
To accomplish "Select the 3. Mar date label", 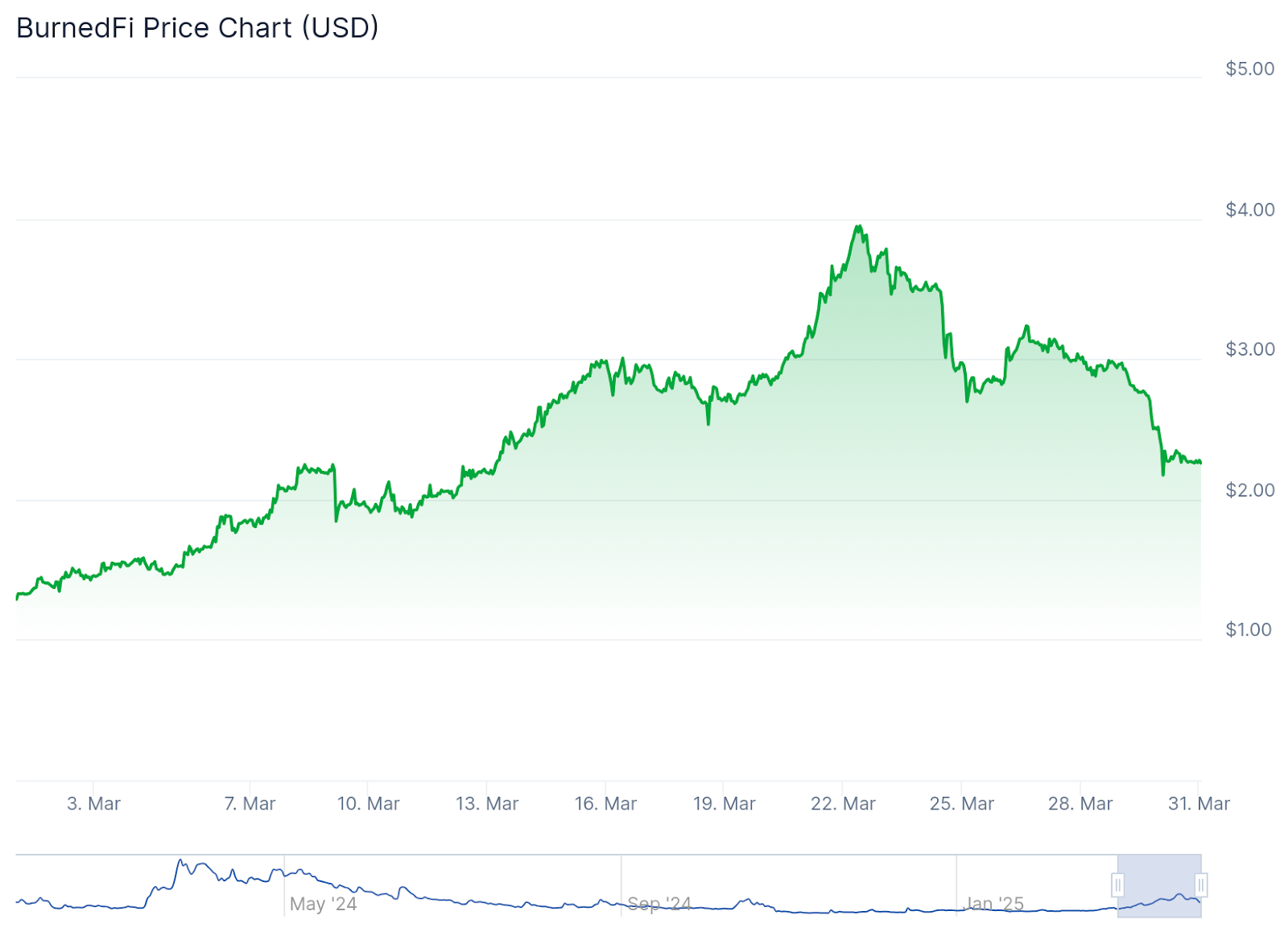I will click(93, 803).
